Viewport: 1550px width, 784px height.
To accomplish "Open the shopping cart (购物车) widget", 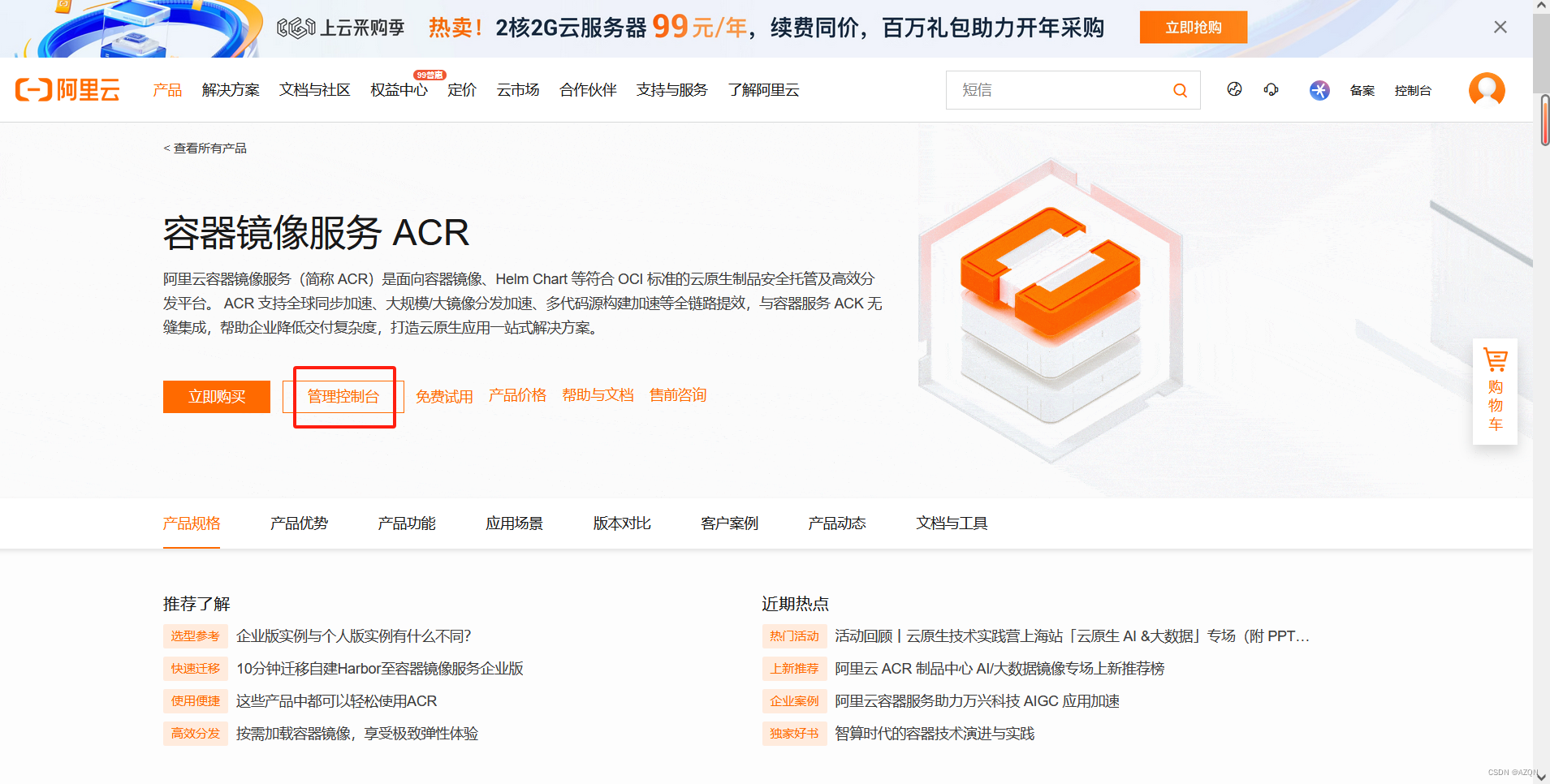I will [x=1495, y=391].
